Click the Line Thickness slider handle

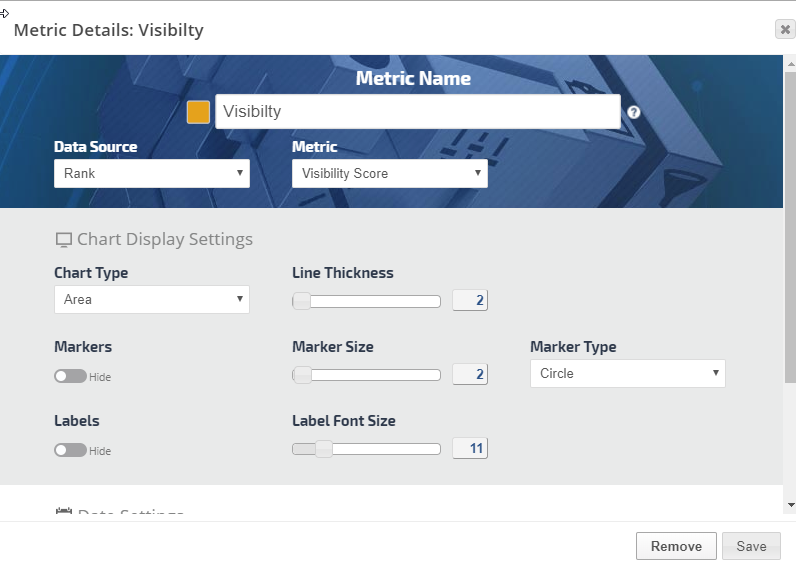coord(301,301)
